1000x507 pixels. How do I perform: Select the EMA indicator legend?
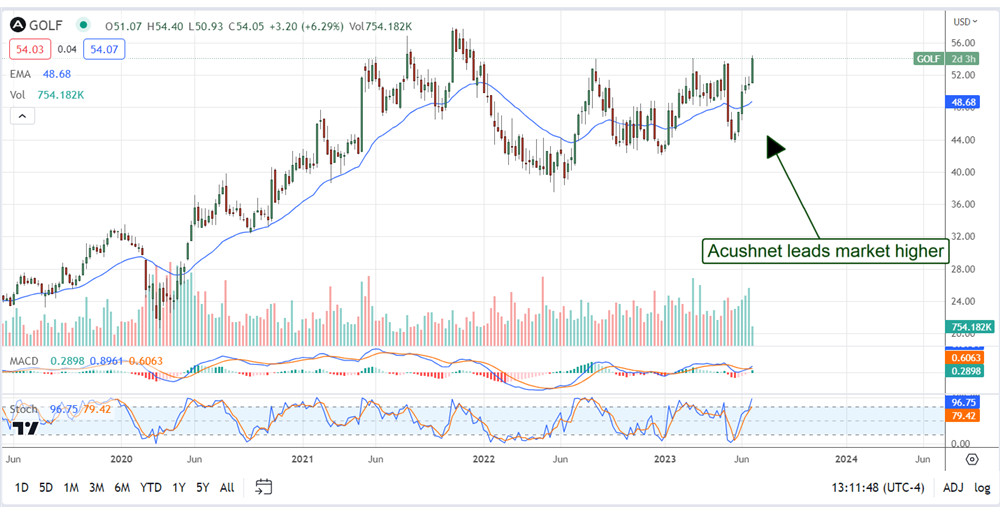(x=20, y=75)
